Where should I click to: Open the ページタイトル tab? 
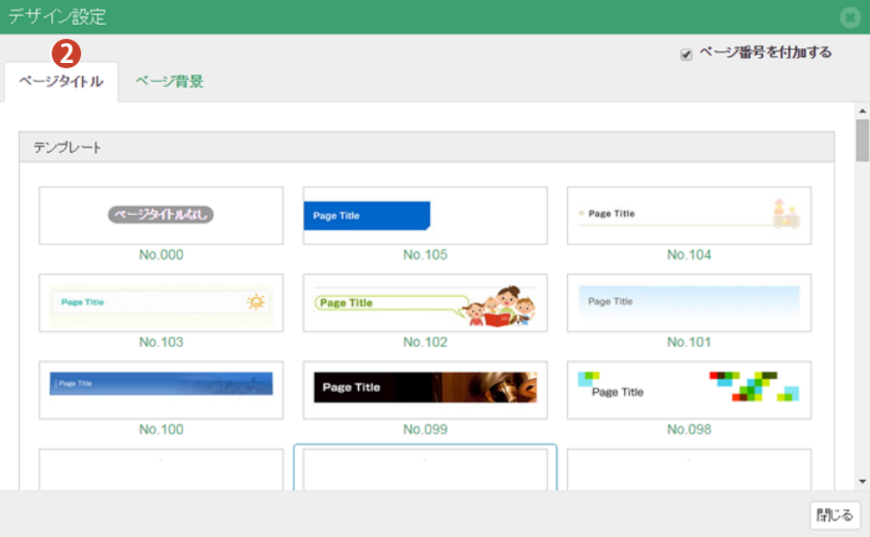(x=60, y=82)
